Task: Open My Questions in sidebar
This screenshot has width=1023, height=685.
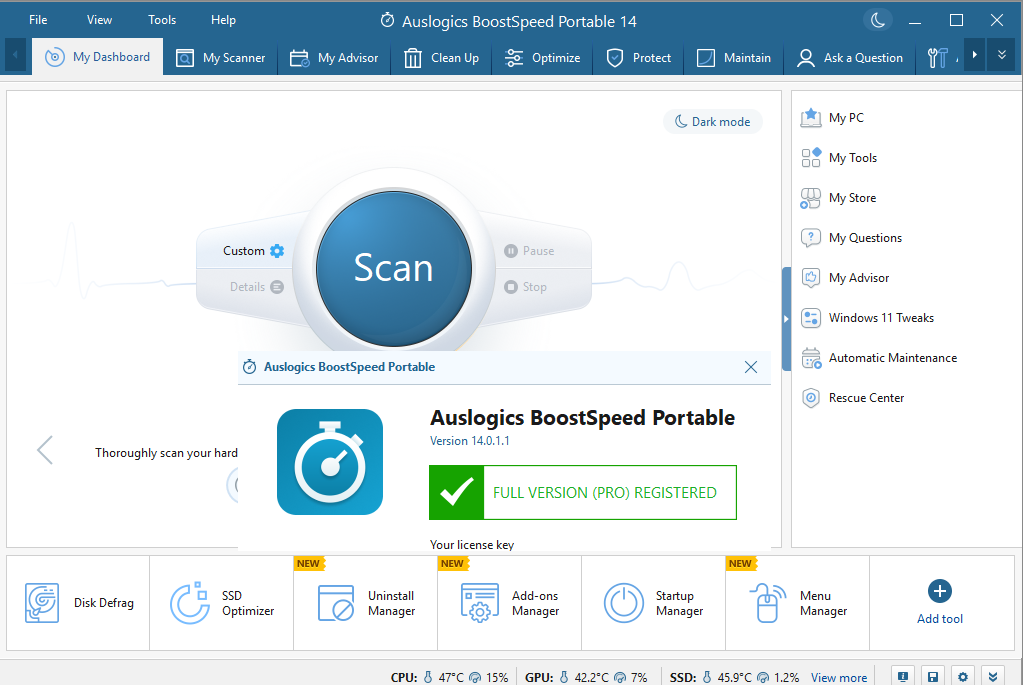Action: coord(851,238)
